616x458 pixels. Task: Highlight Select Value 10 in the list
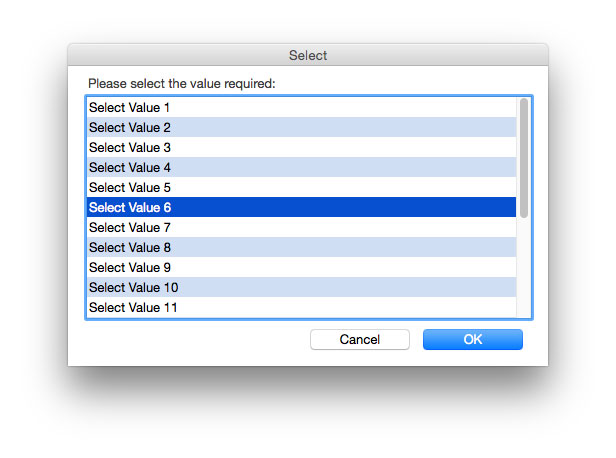[x=301, y=287]
